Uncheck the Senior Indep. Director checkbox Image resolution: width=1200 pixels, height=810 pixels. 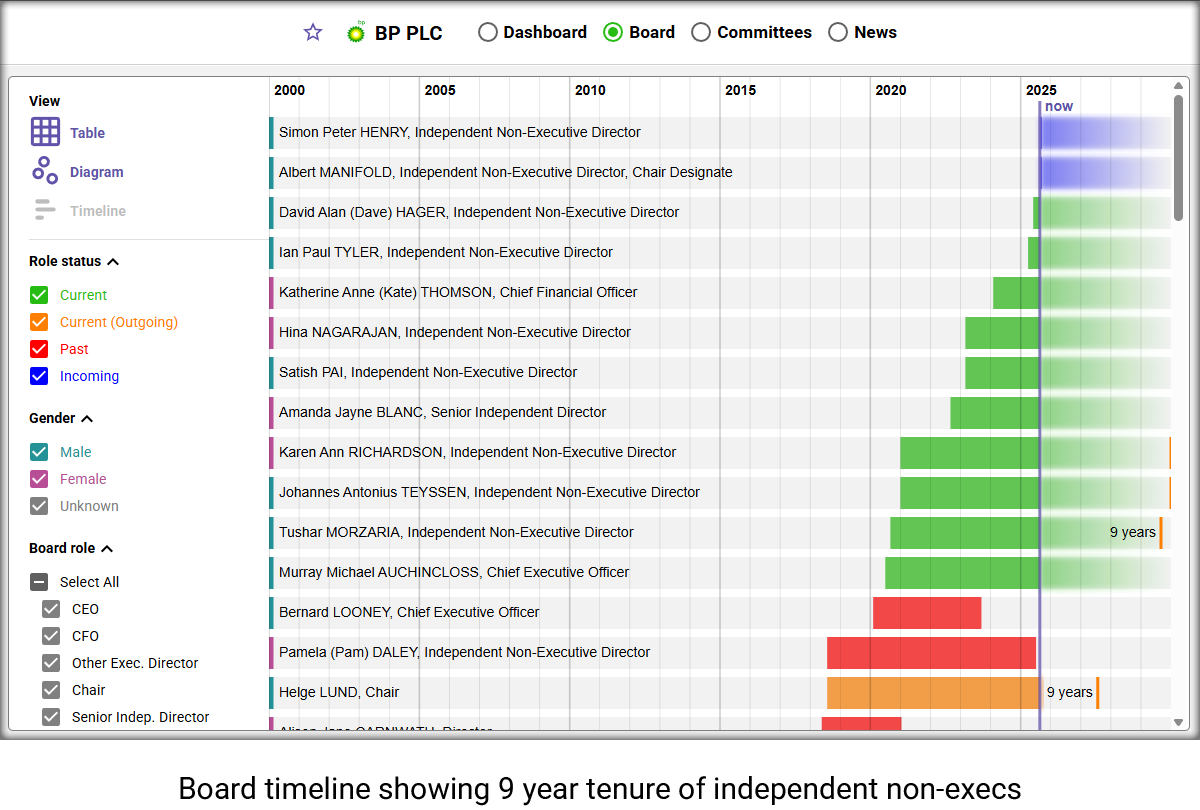click(x=51, y=717)
